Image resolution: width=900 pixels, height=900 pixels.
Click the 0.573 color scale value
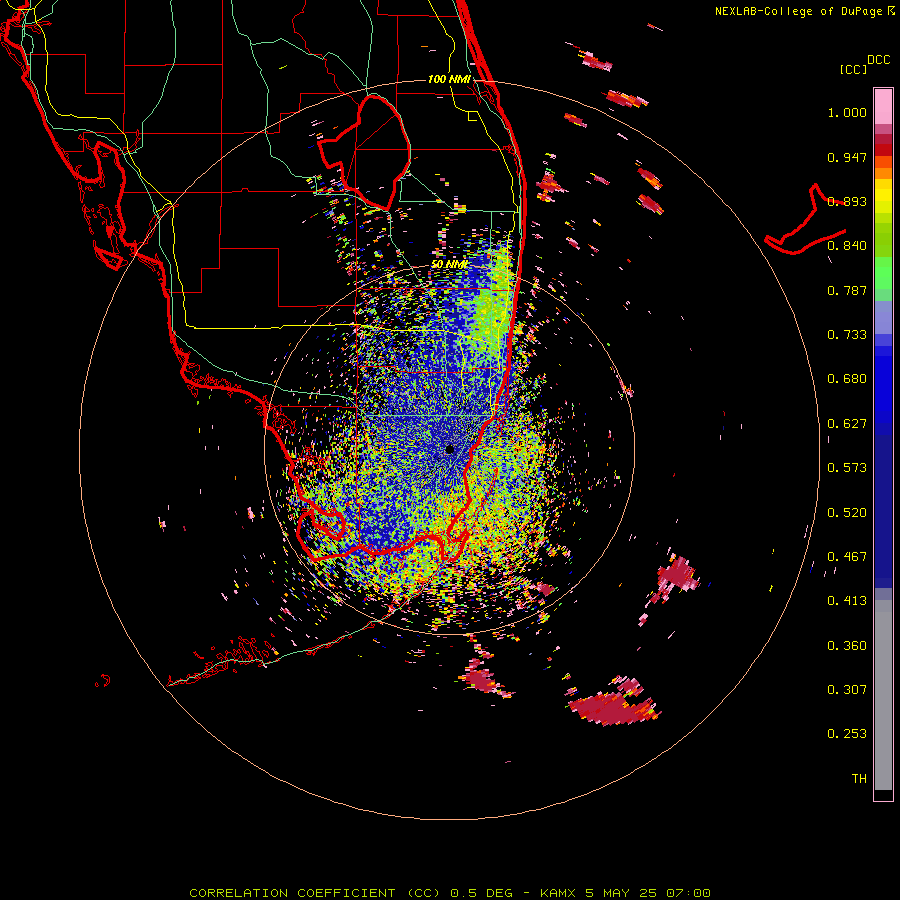pyautogui.click(x=847, y=468)
